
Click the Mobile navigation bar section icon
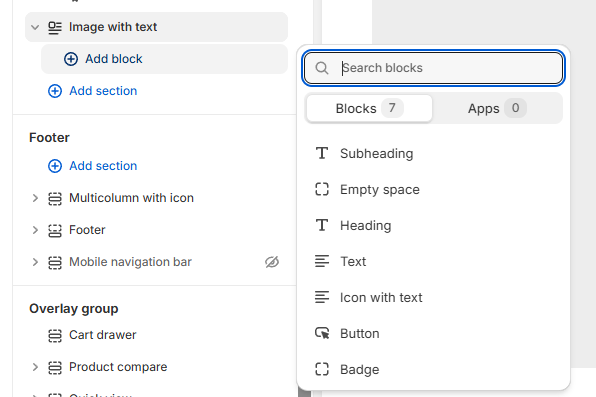(55, 262)
